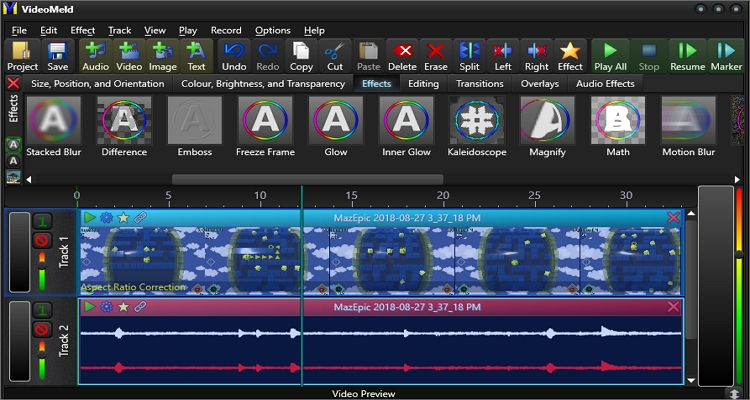Select the Freeze Frame effect

point(265,126)
